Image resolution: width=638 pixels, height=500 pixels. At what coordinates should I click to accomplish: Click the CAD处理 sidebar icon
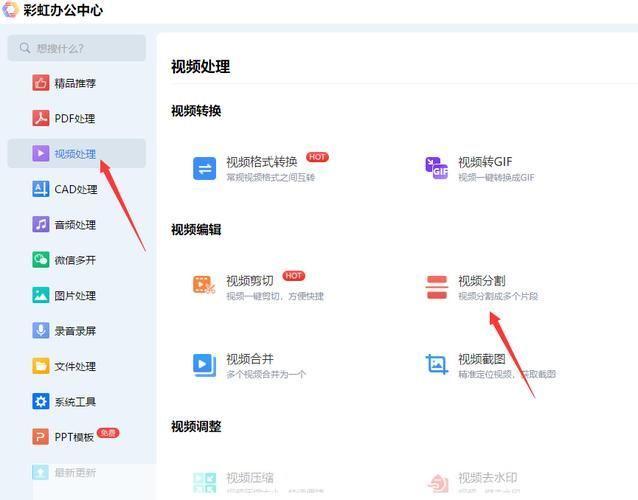(x=40, y=189)
